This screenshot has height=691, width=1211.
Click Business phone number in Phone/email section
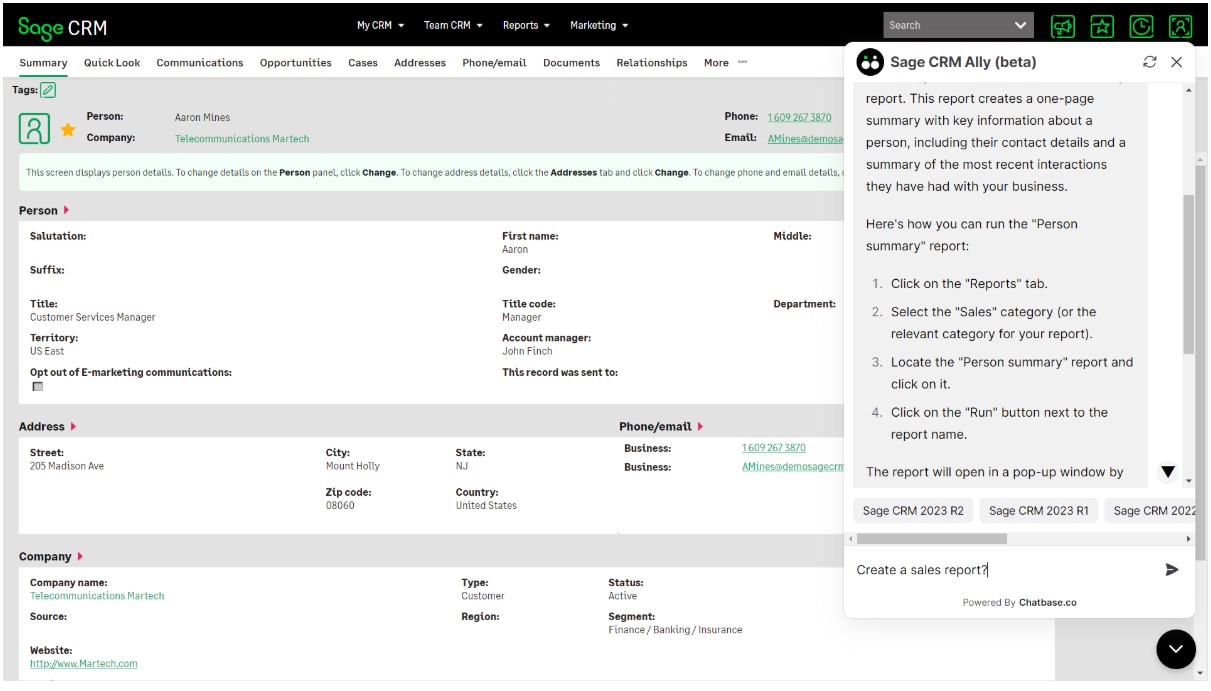[x=774, y=448]
